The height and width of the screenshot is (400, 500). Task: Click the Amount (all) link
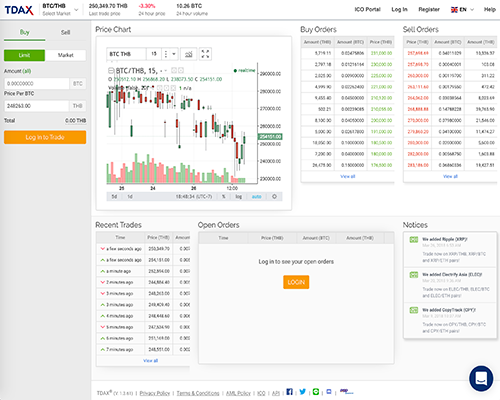[x=27, y=71]
